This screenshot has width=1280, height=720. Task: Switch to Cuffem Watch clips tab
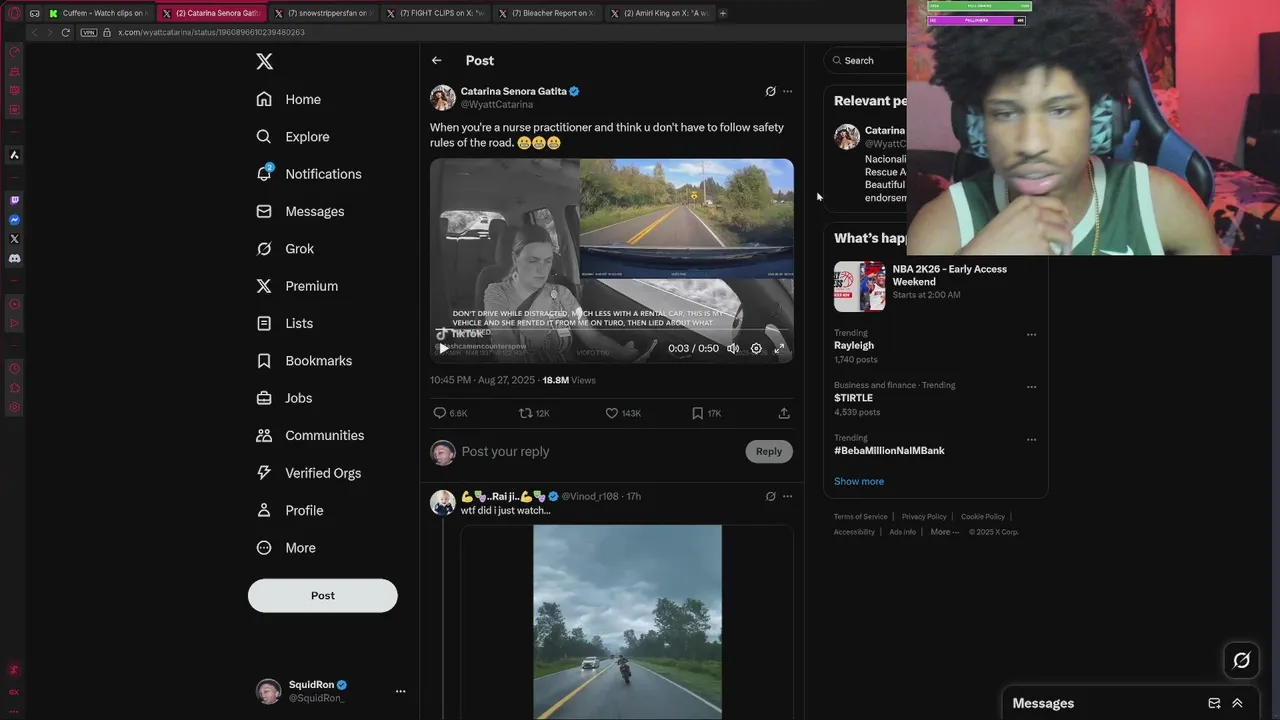point(99,13)
